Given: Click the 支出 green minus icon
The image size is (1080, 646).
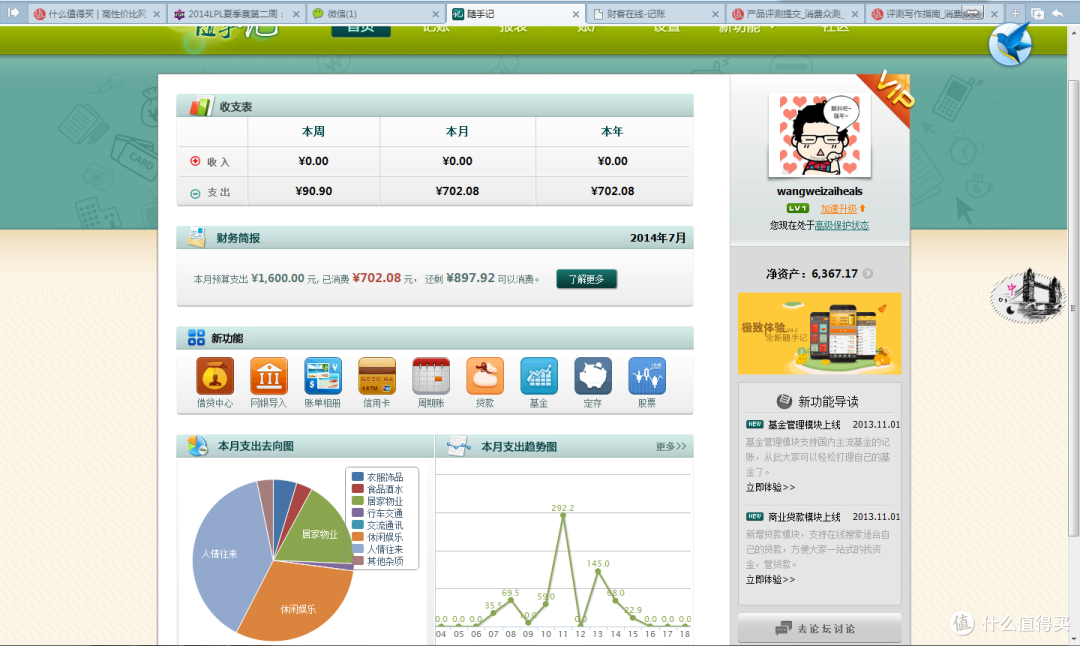Looking at the screenshot, I should coord(195,194).
